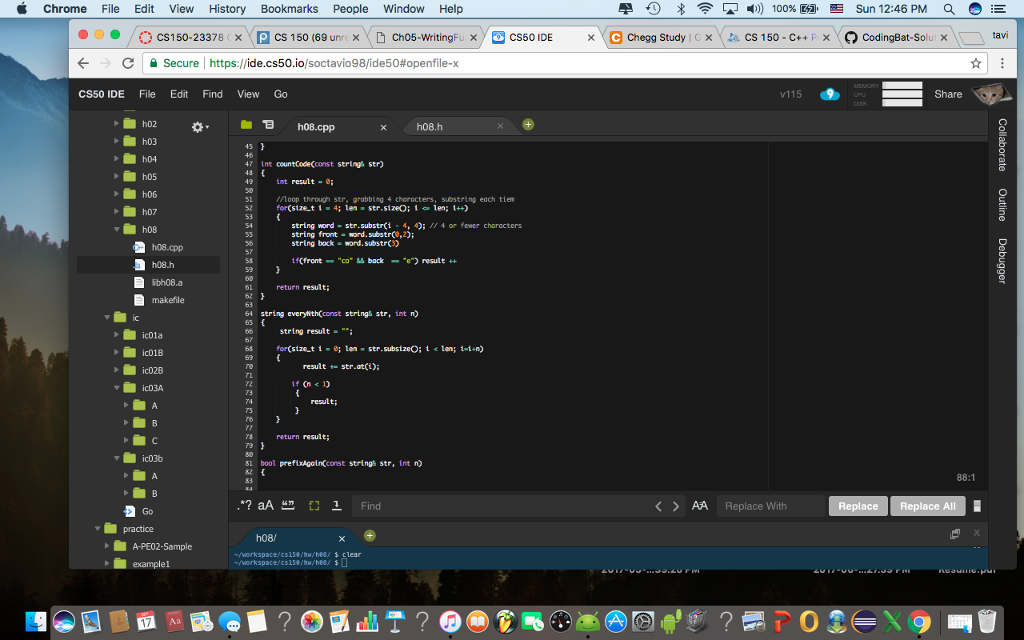This screenshot has height=640, width=1024.
Task: Open the Outline side panel
Action: 1002,205
